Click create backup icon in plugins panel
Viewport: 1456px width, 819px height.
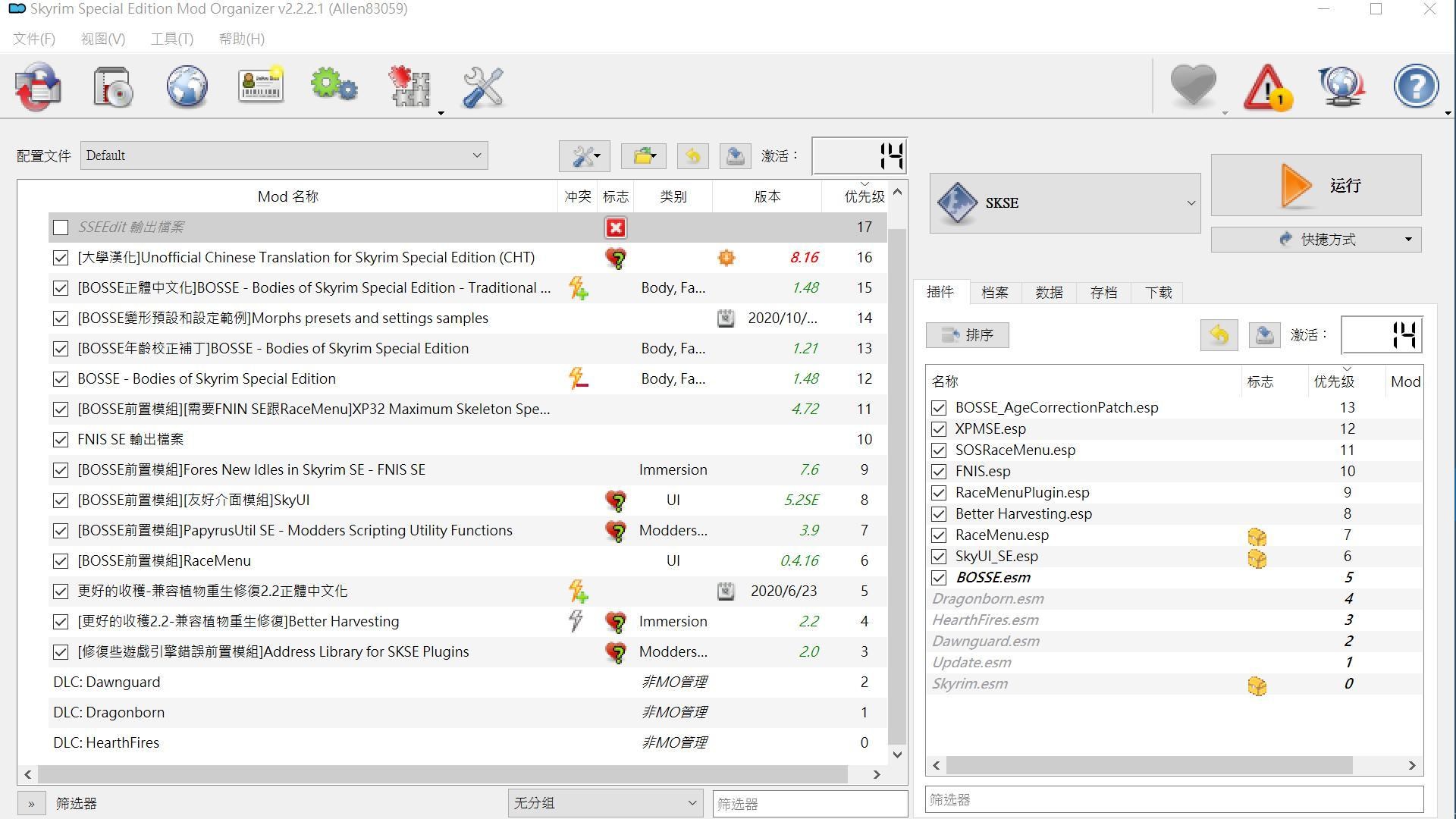1264,335
